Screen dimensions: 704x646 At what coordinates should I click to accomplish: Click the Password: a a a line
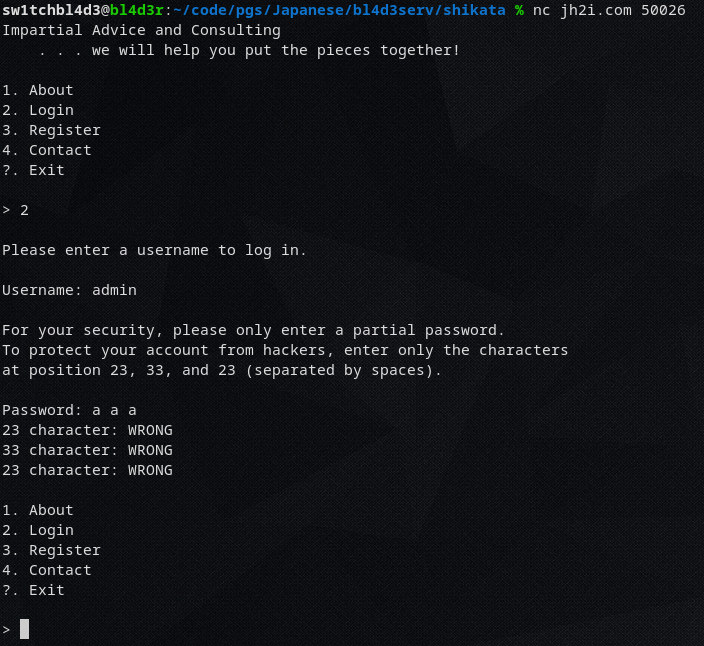69,410
